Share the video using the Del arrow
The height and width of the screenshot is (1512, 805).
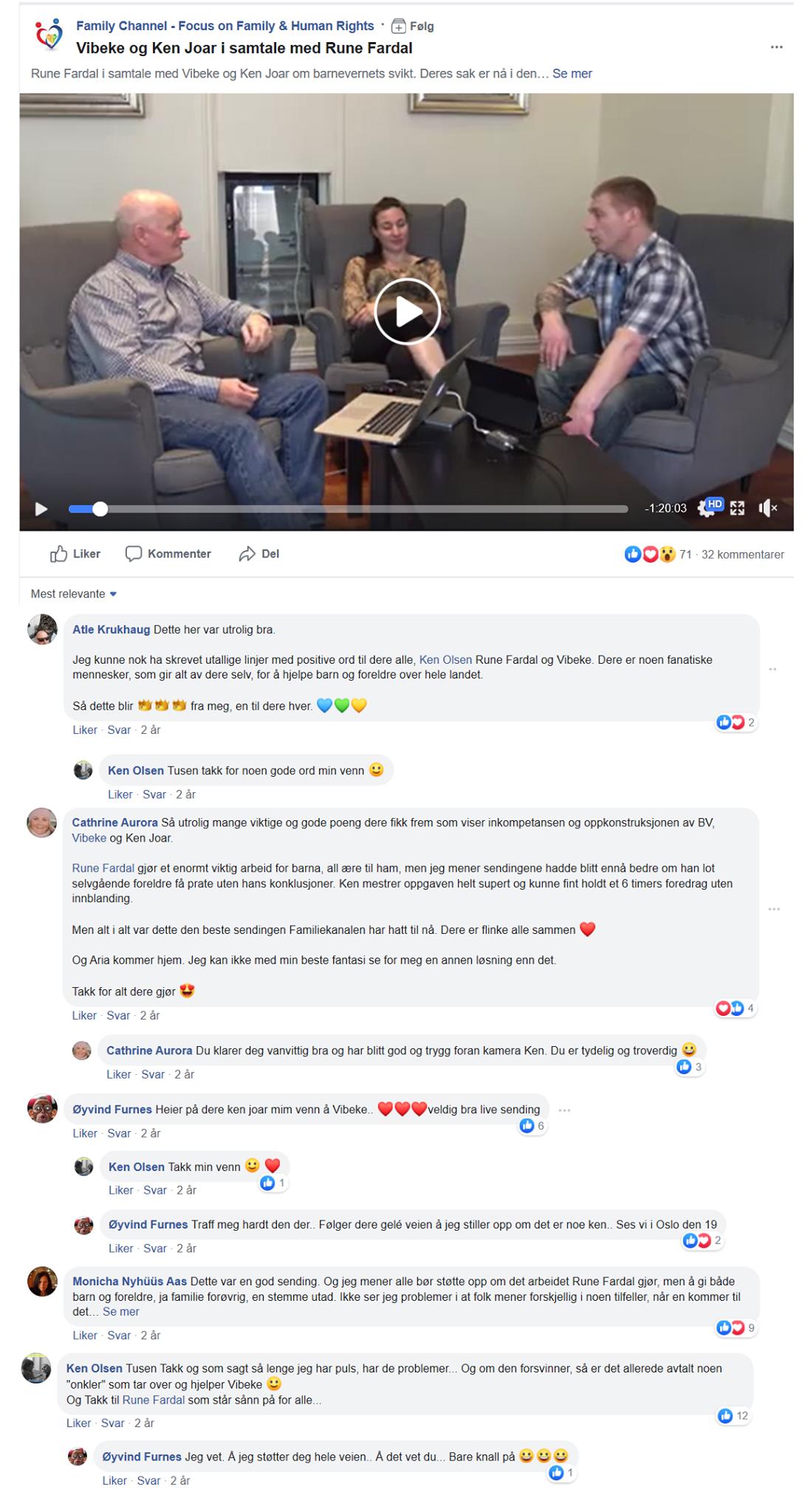pyautogui.click(x=259, y=554)
